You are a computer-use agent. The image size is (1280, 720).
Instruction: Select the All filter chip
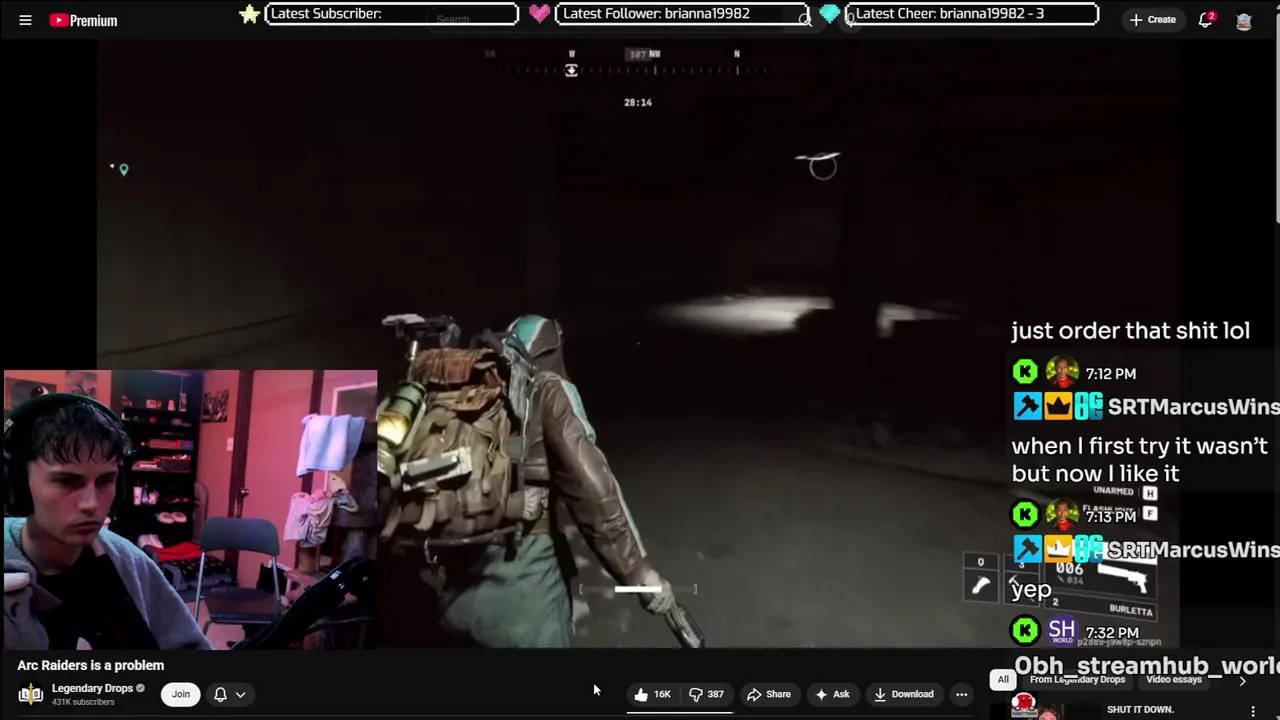tap(1003, 680)
